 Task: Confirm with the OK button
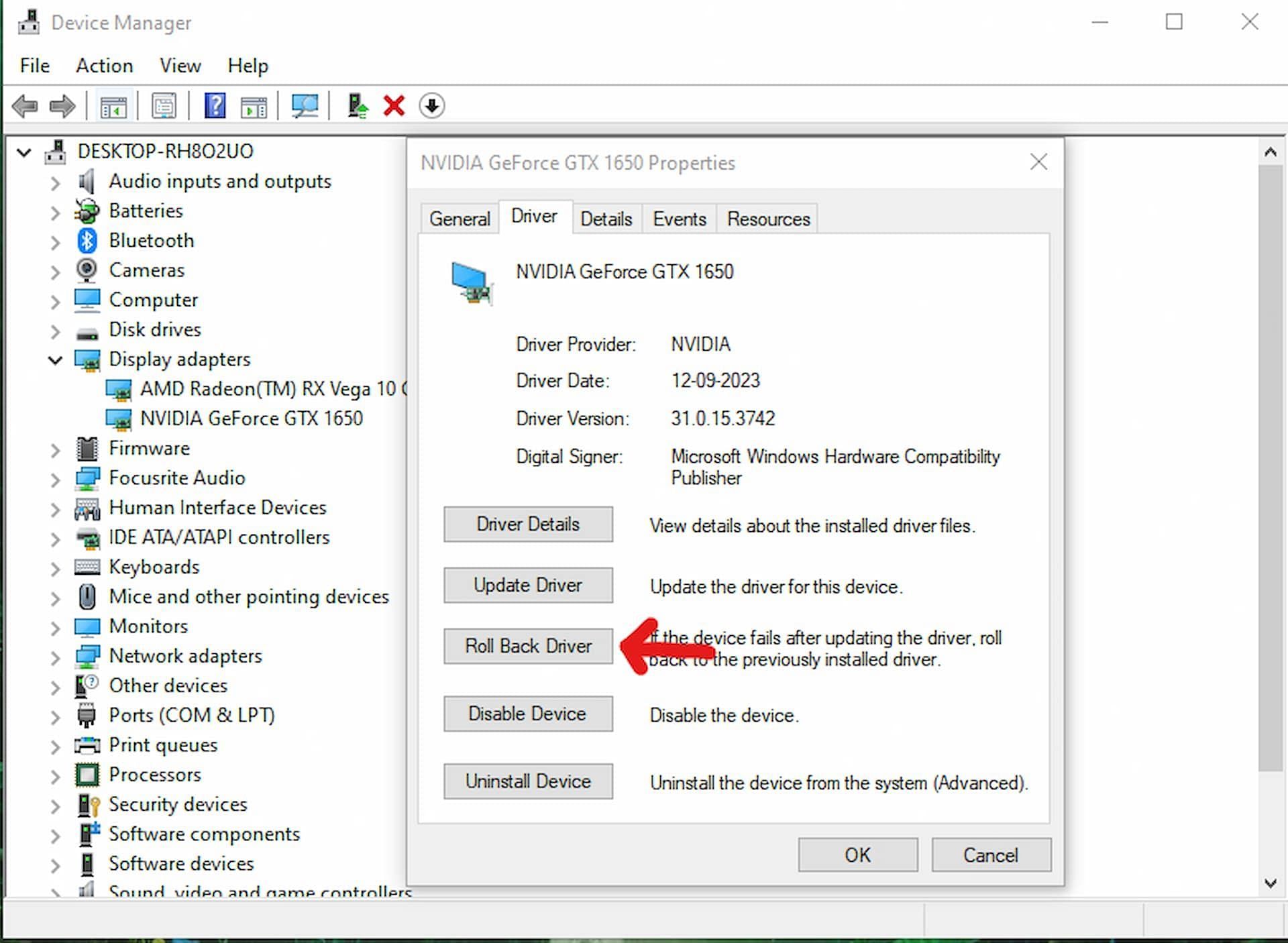coord(858,855)
